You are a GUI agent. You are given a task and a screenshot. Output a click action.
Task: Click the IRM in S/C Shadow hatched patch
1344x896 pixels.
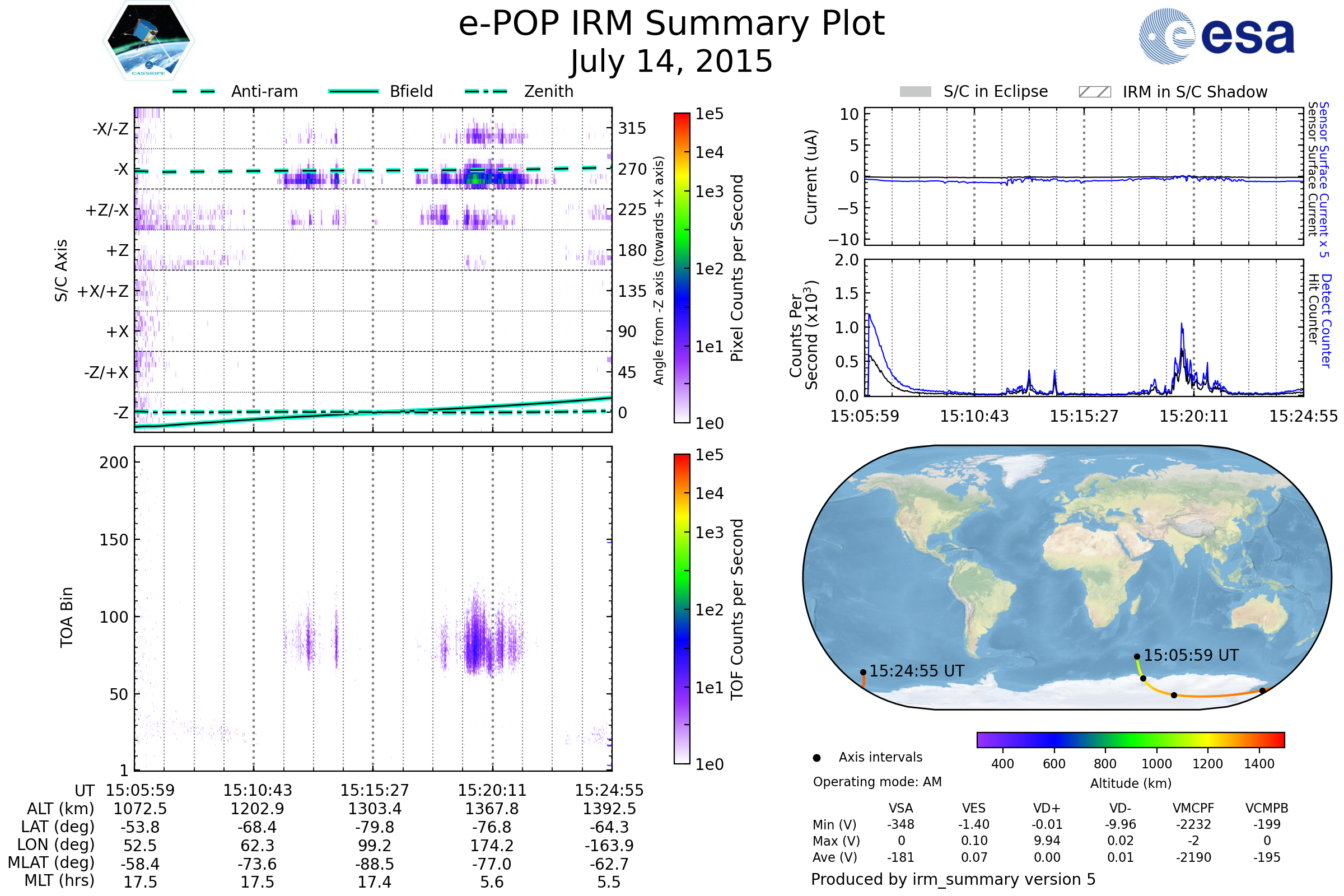click(x=1094, y=92)
